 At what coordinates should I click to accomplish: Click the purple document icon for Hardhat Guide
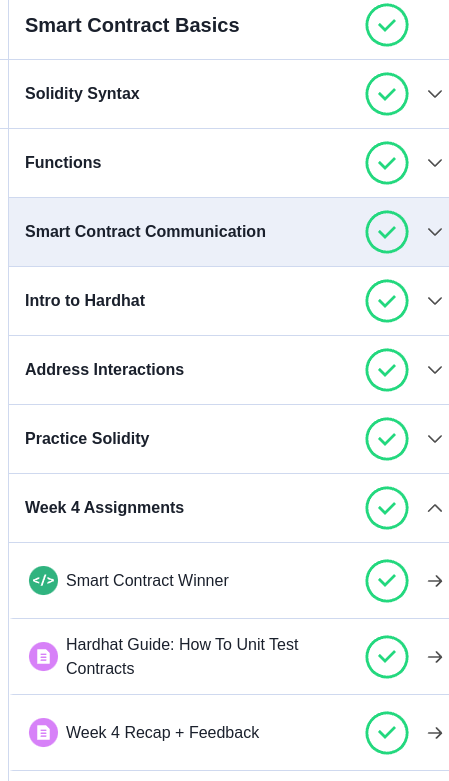(x=43, y=656)
